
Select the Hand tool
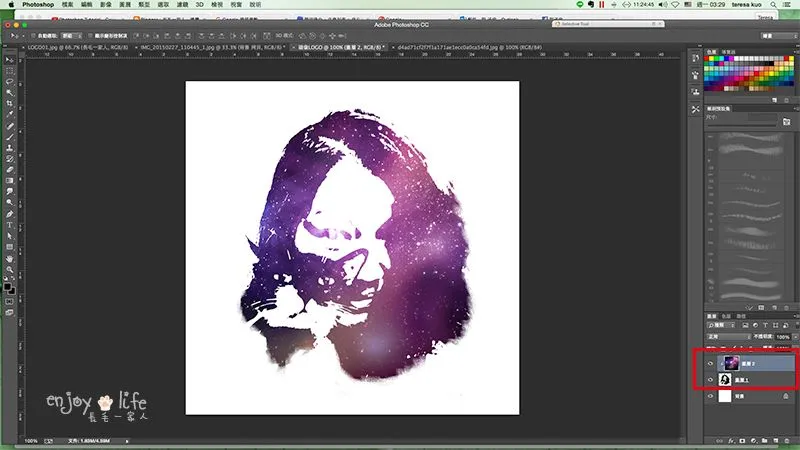(9, 259)
